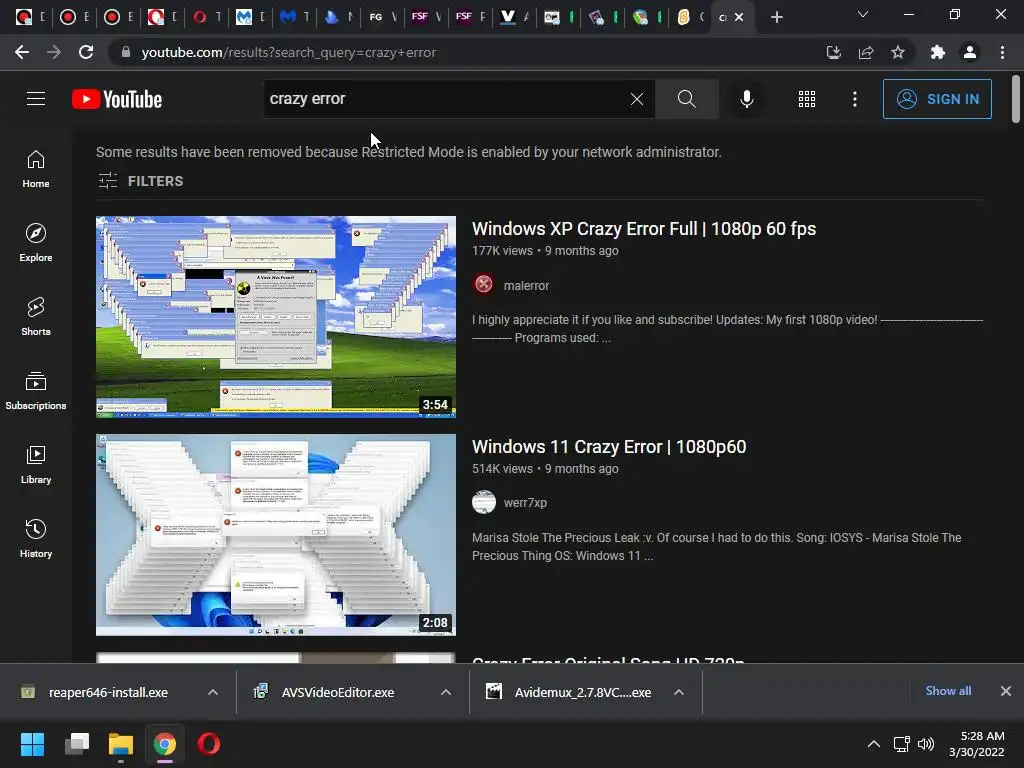Open YouTube settings three-dot menu

pyautogui.click(x=855, y=99)
